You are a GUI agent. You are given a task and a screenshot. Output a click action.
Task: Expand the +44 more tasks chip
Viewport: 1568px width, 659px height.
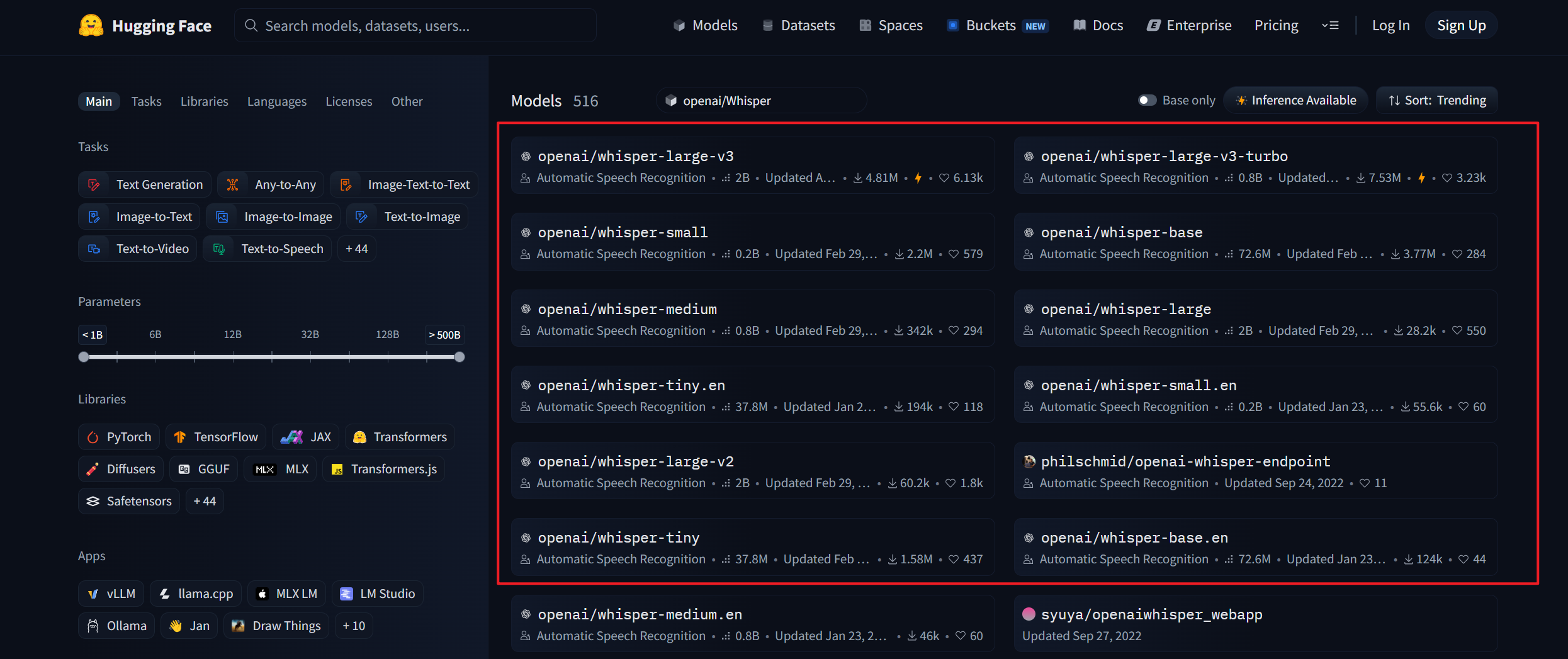[x=356, y=249]
